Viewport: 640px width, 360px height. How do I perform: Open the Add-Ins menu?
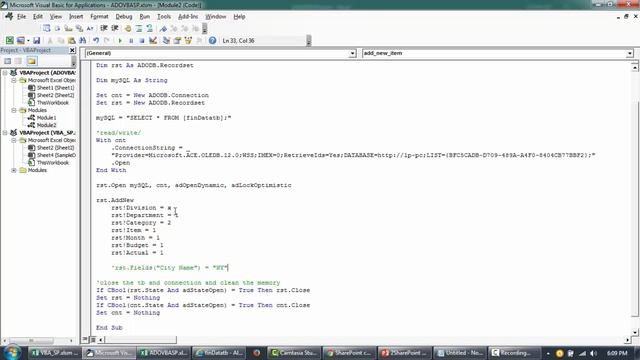(188, 17)
